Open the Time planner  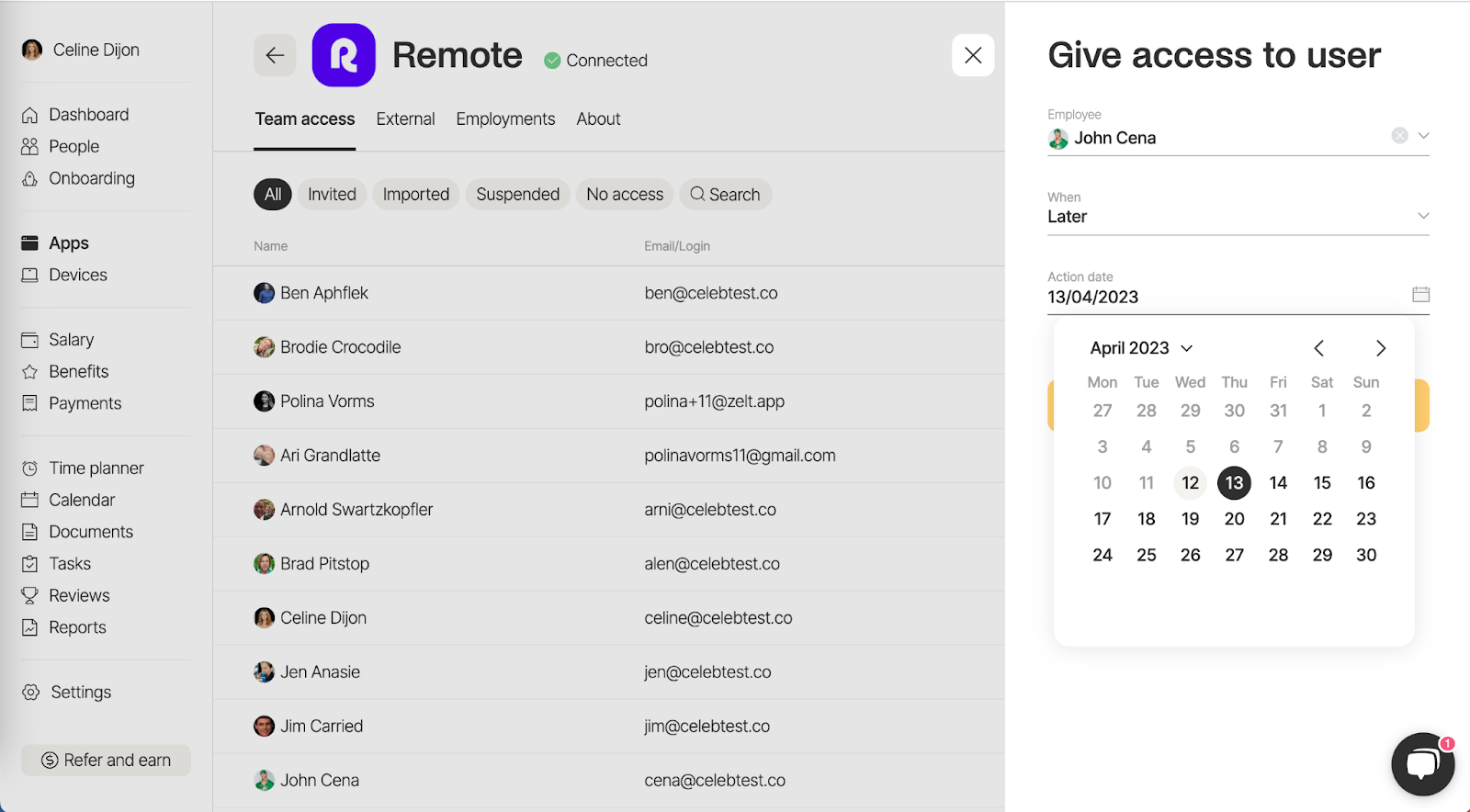83,468
